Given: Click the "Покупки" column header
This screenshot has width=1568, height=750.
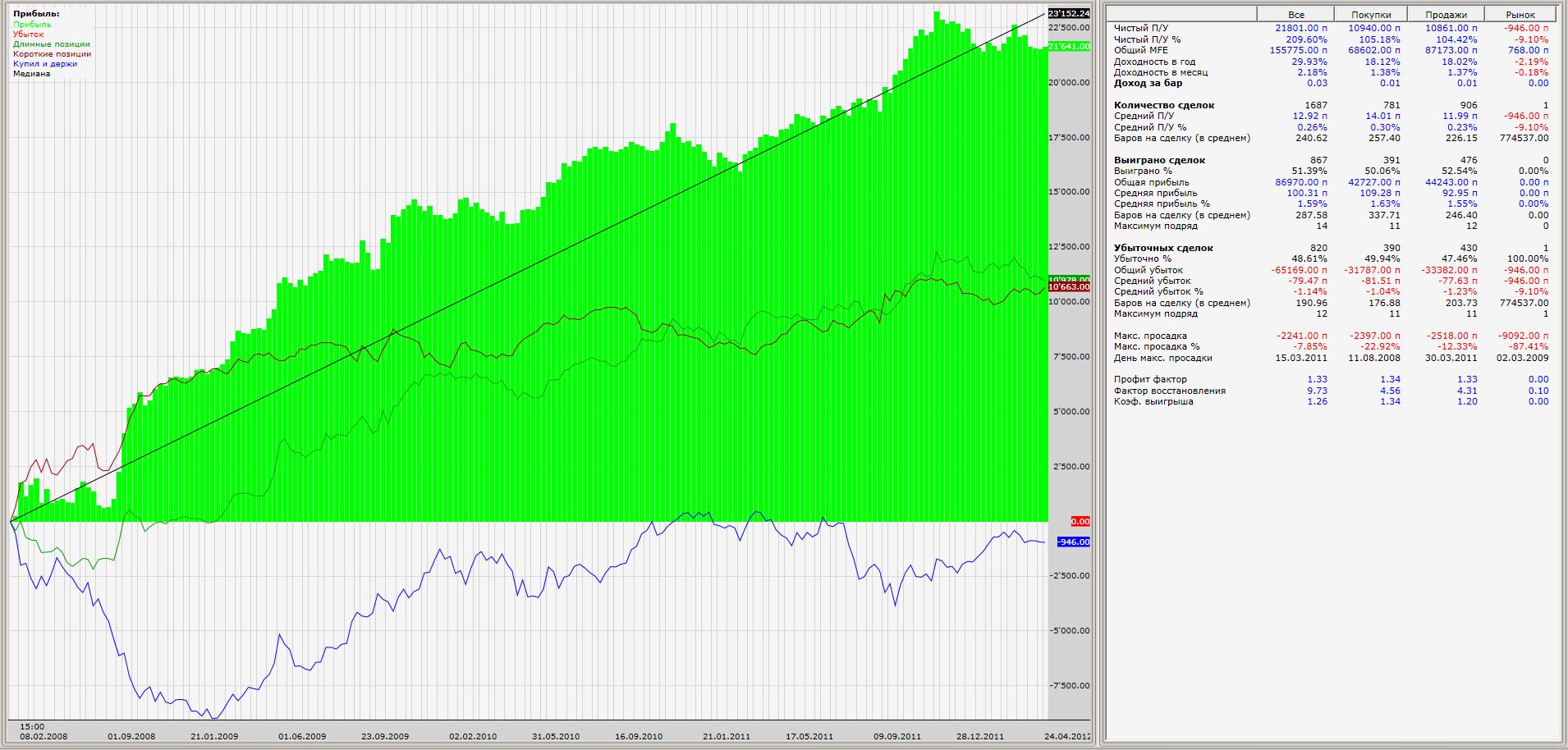Looking at the screenshot, I should (1371, 15).
